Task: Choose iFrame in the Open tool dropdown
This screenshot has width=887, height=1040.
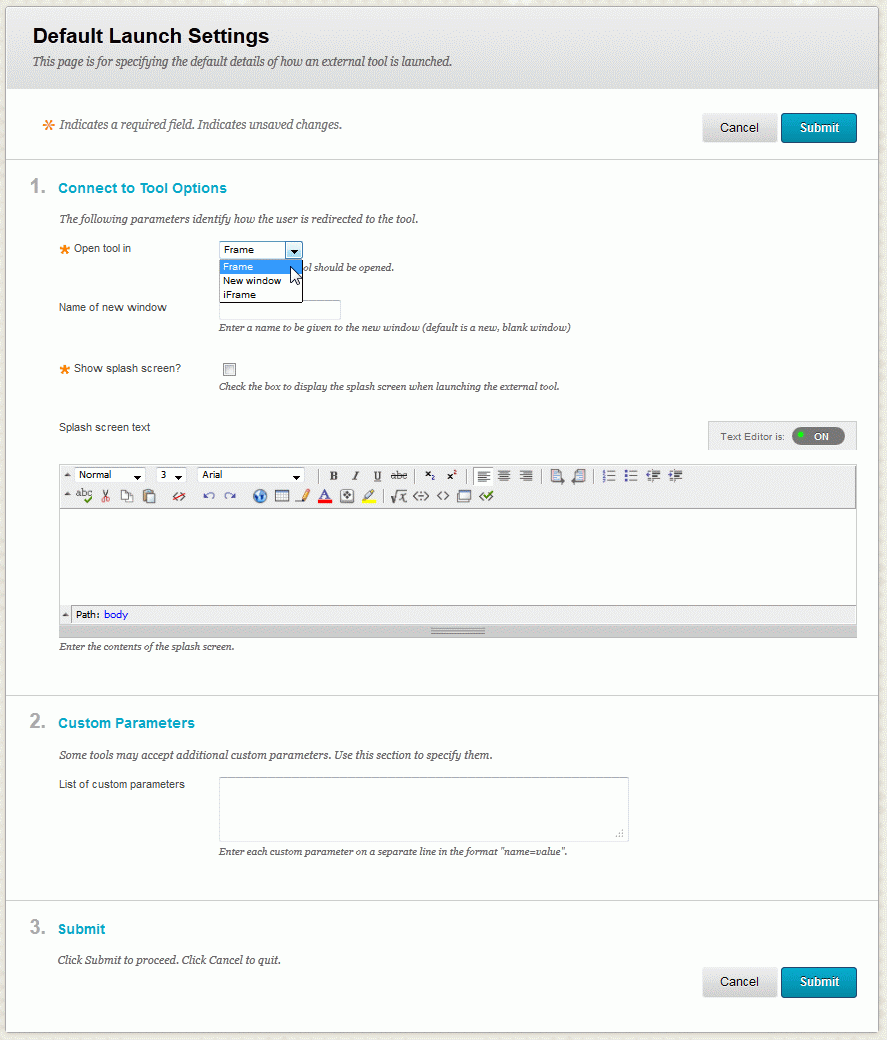Action: tap(241, 294)
